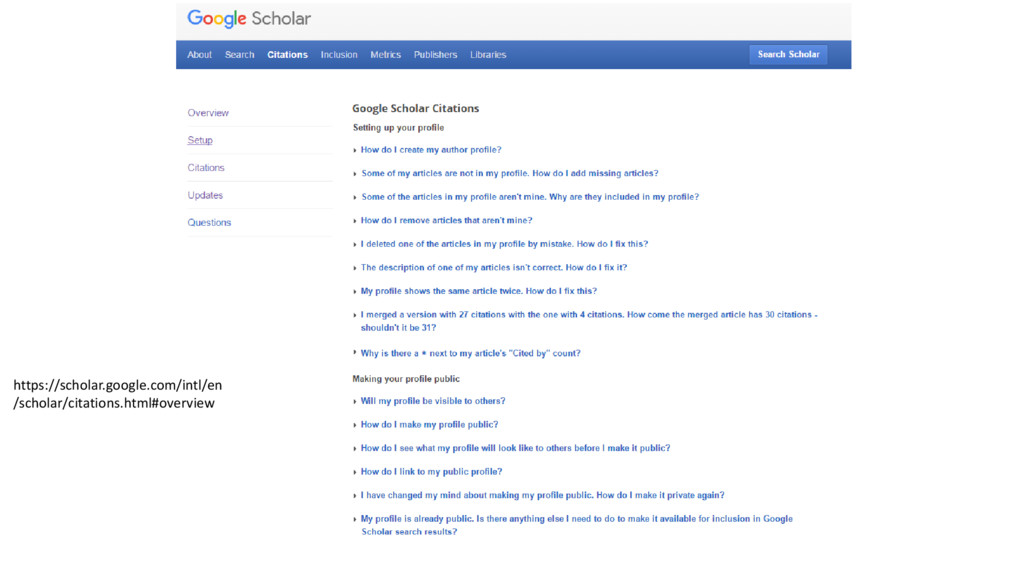Expand arrow beside 'Will my profile be visible to others?'
1024x576 pixels.
click(355, 402)
